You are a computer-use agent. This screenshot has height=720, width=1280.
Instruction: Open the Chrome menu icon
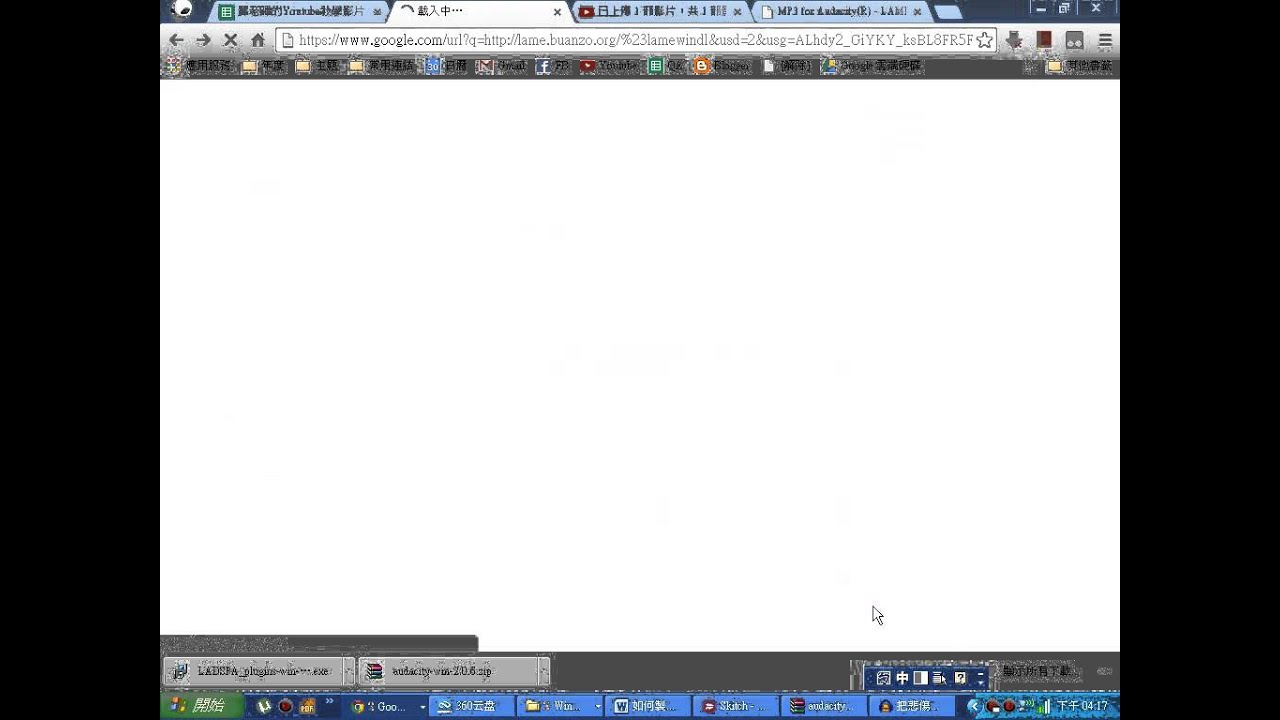click(x=1105, y=40)
